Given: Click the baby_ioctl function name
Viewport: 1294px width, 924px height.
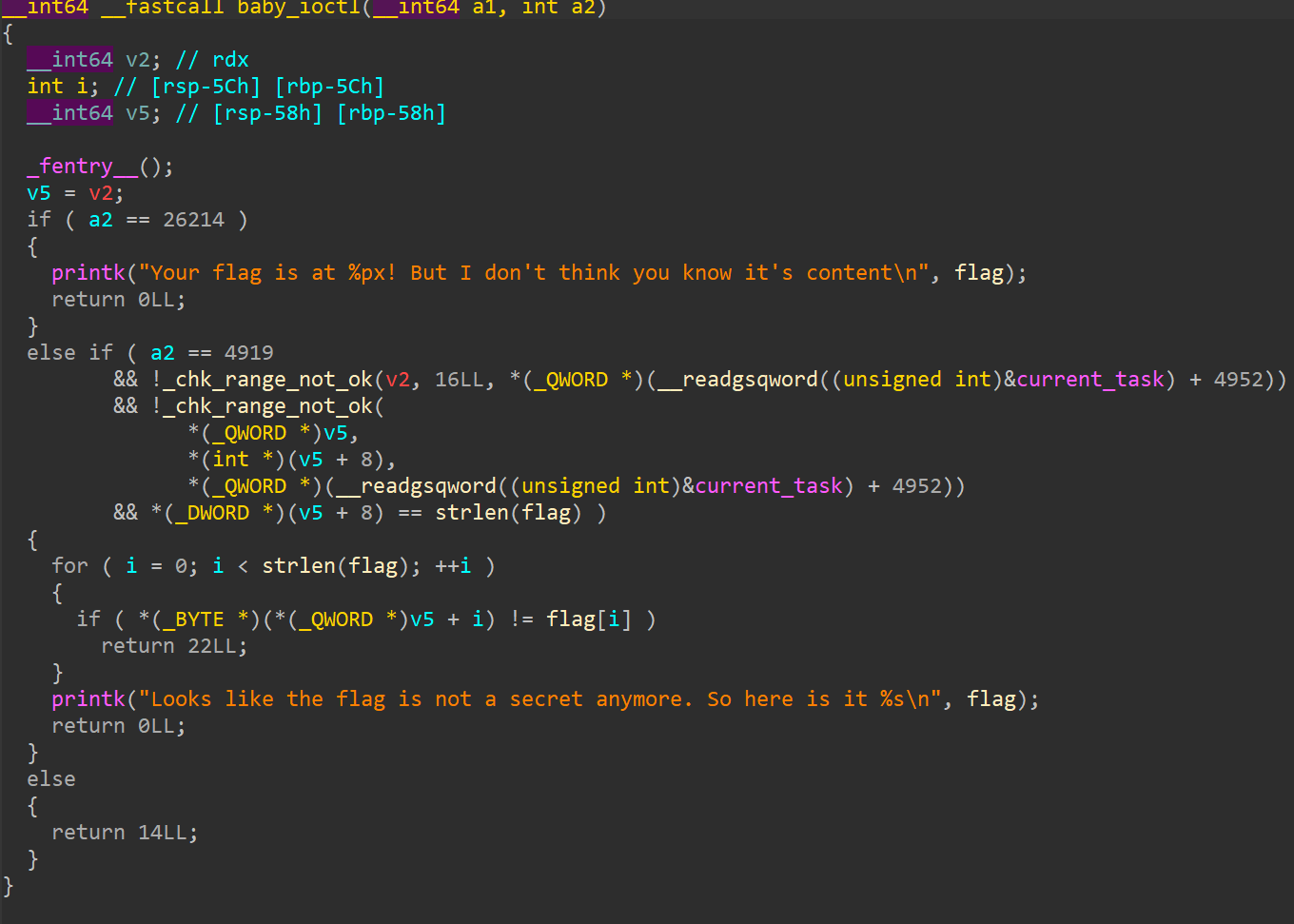Looking at the screenshot, I should [x=299, y=8].
